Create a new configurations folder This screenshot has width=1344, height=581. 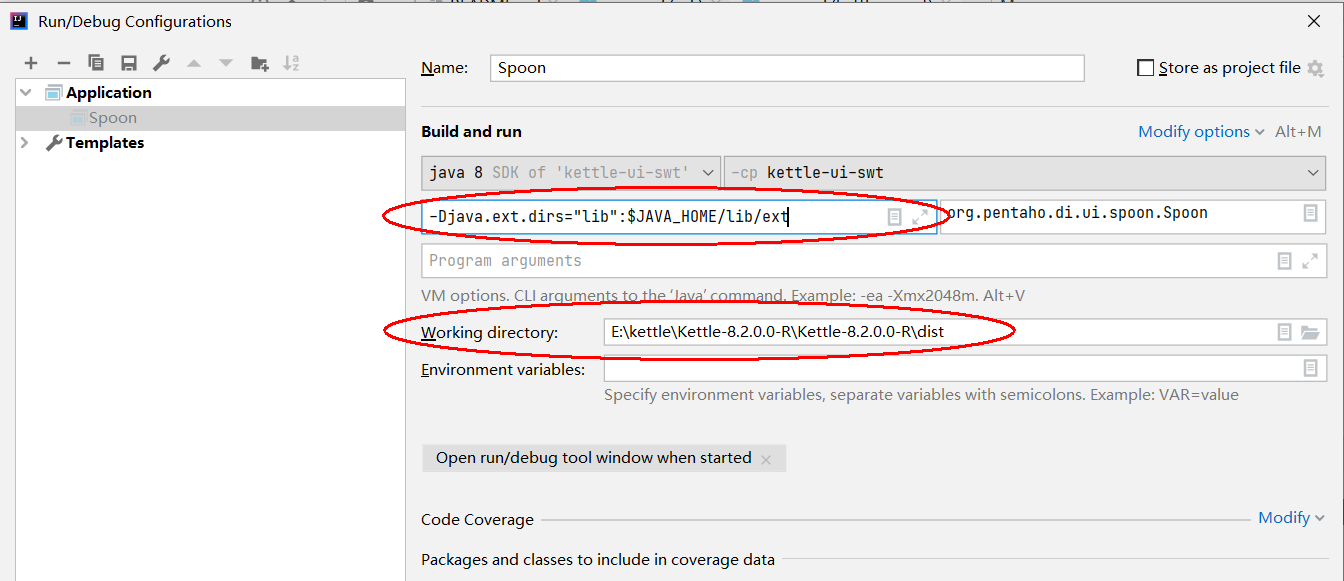pyautogui.click(x=259, y=62)
